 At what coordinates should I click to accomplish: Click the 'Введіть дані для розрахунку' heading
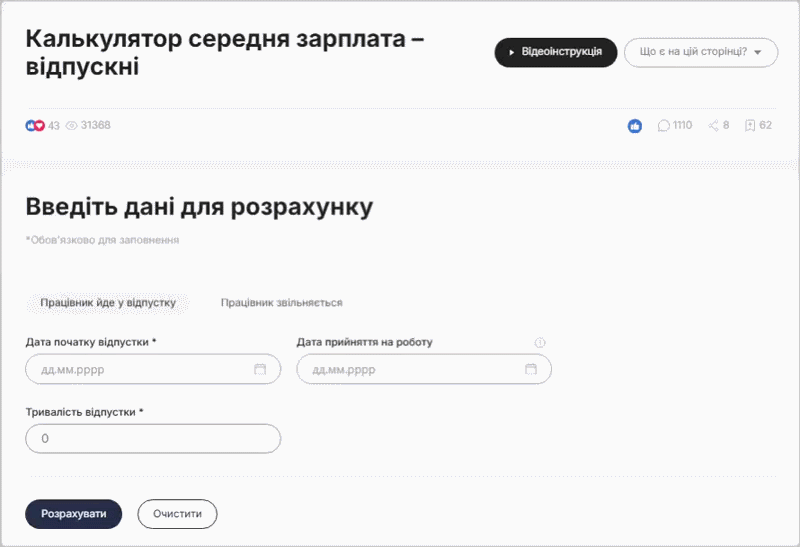click(199, 207)
